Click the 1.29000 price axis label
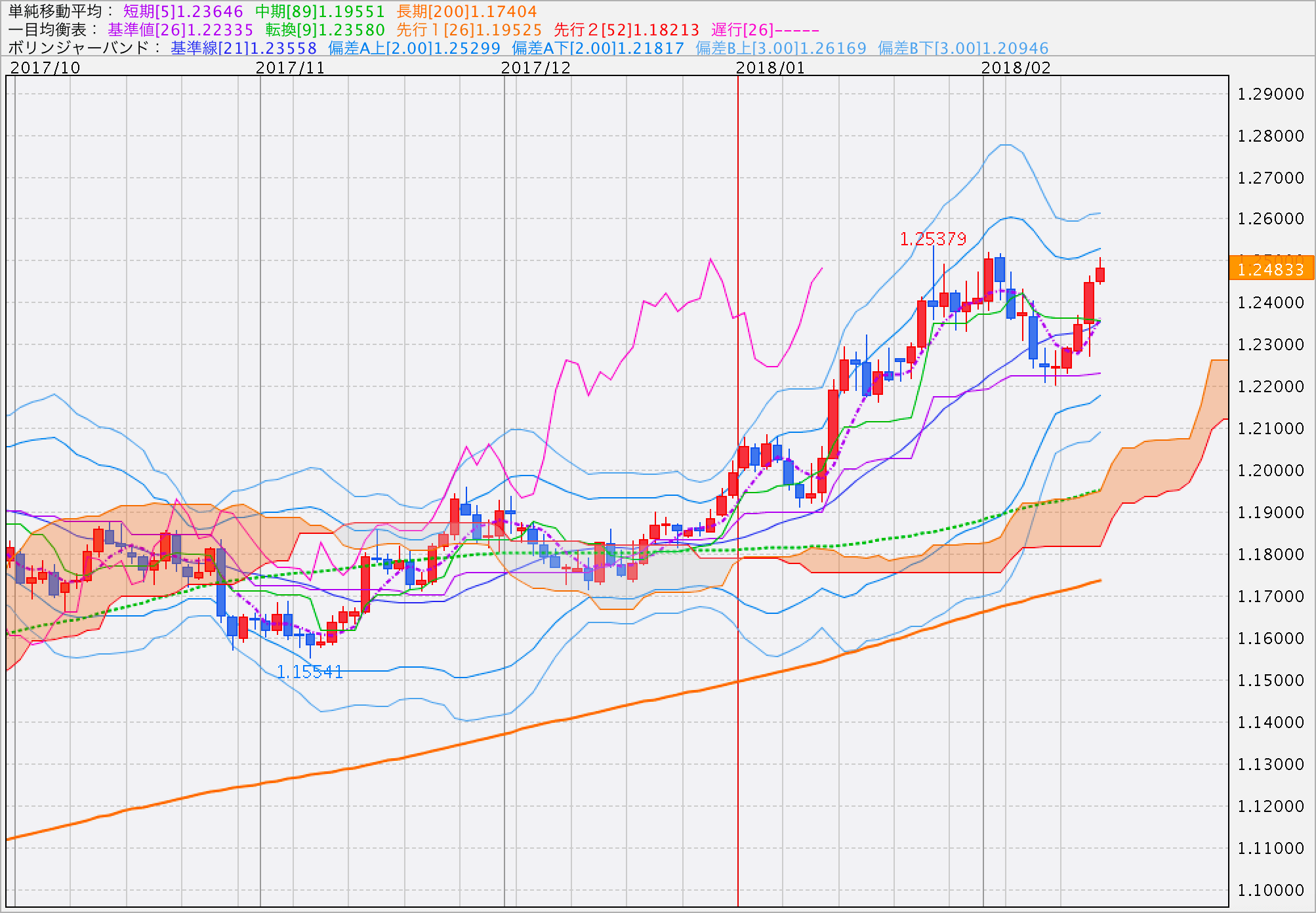Viewport: 1316px width, 913px height. click(1271, 94)
